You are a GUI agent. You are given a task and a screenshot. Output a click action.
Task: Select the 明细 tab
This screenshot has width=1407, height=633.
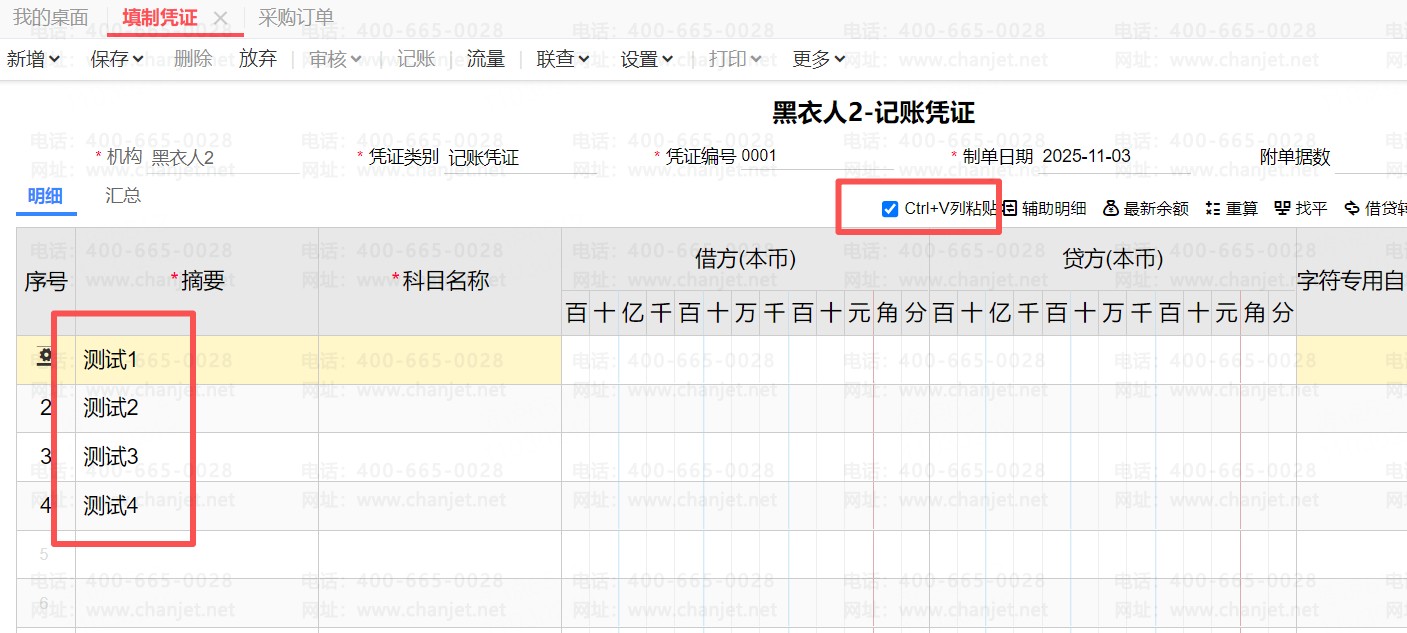tap(46, 196)
